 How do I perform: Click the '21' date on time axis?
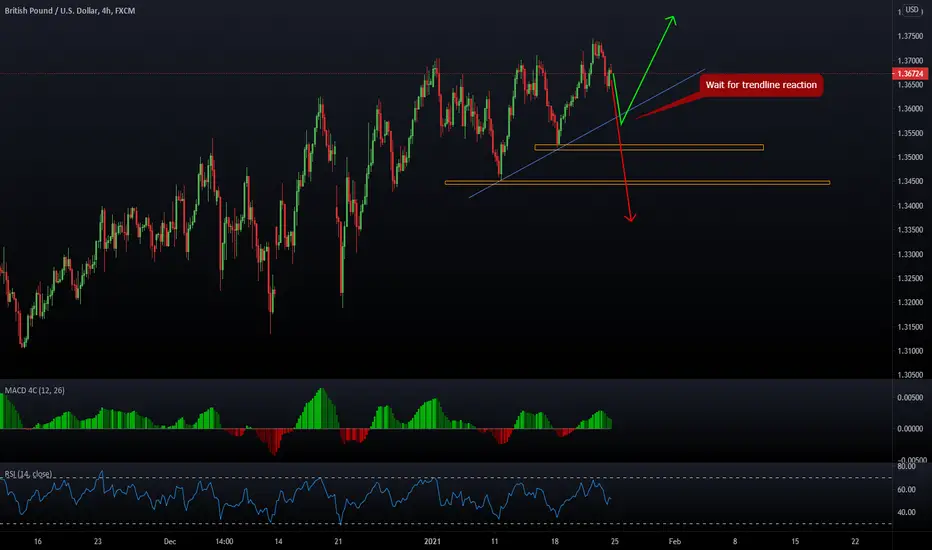click(338, 542)
